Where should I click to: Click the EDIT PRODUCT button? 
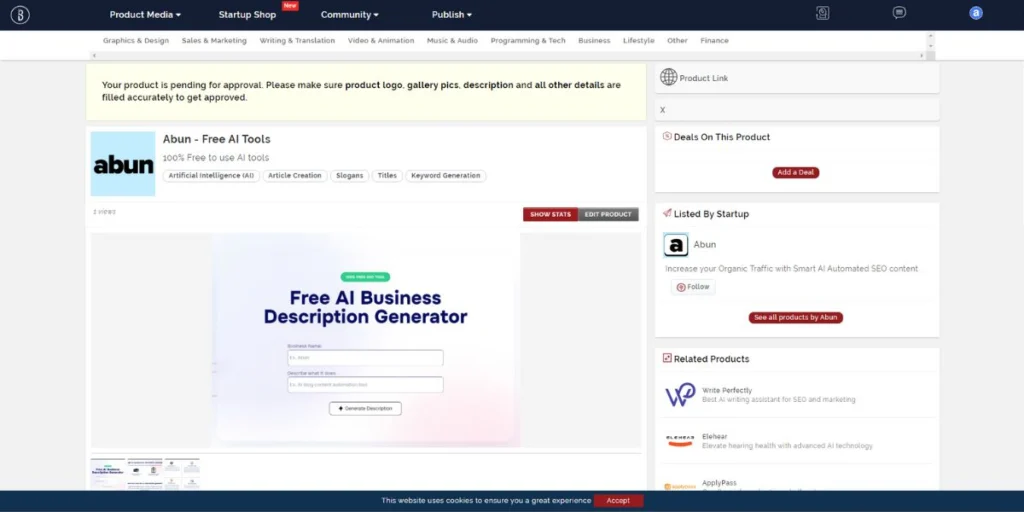click(608, 214)
